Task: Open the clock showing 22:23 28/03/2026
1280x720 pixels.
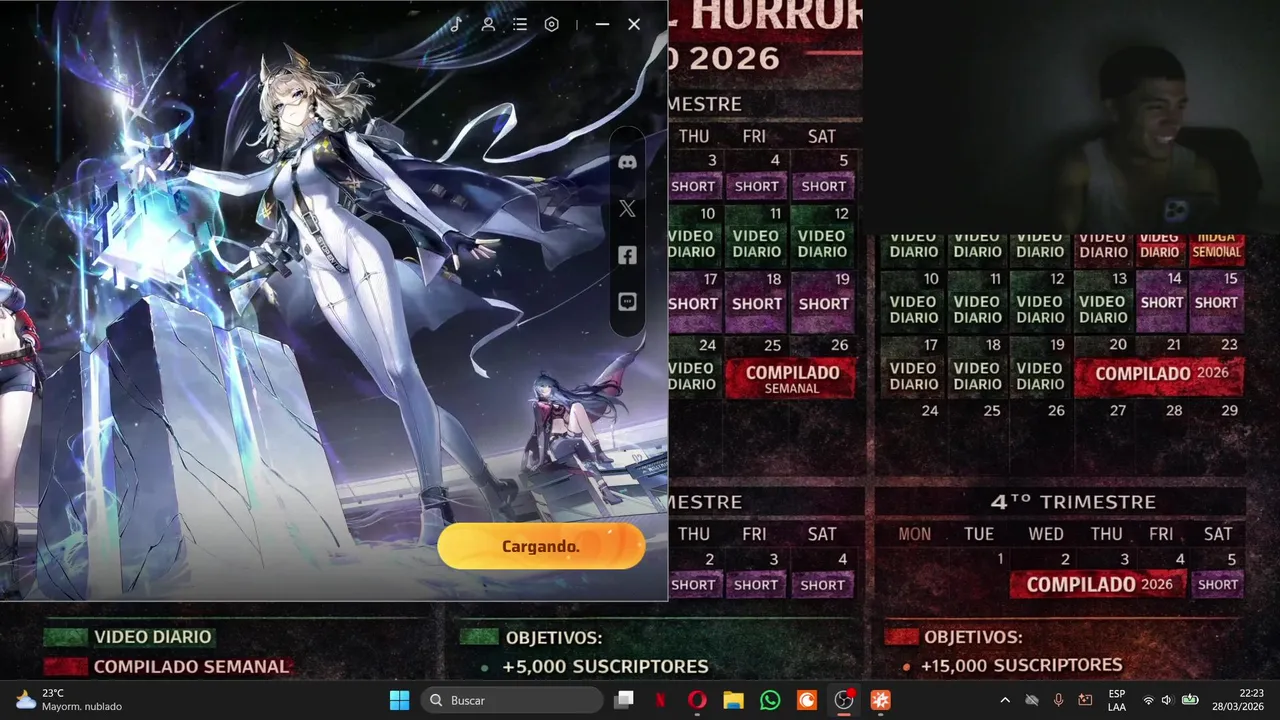Action: click(x=1239, y=700)
